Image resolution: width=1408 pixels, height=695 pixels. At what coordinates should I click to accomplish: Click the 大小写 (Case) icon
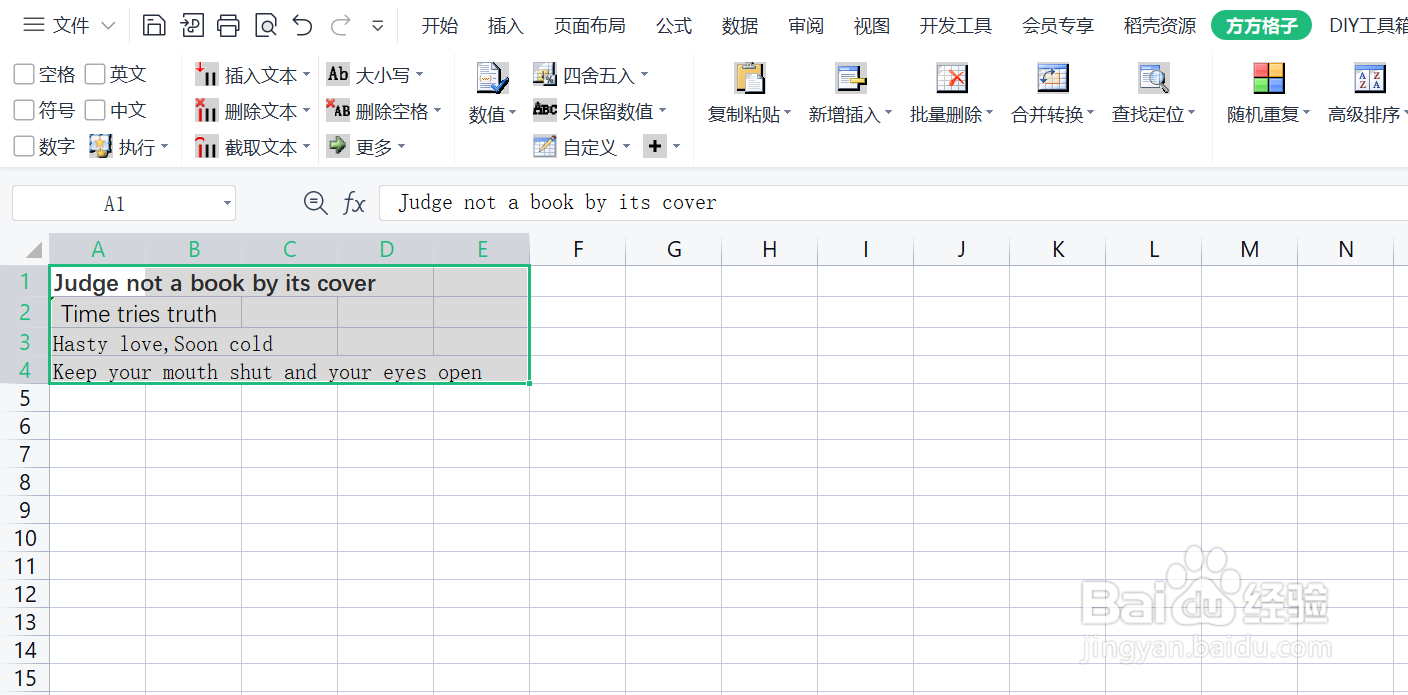338,74
